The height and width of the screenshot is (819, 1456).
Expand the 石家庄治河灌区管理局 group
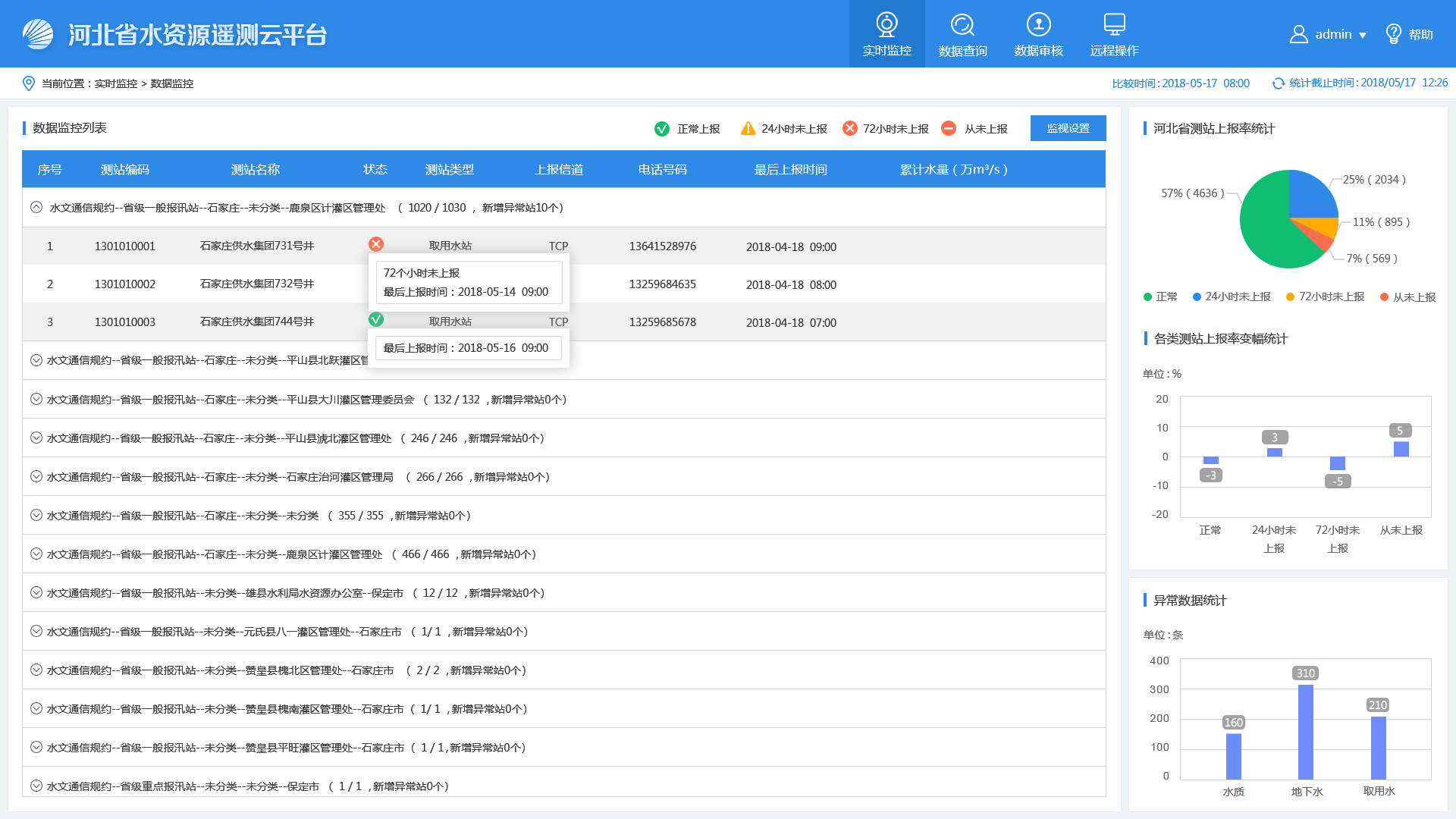point(36,476)
